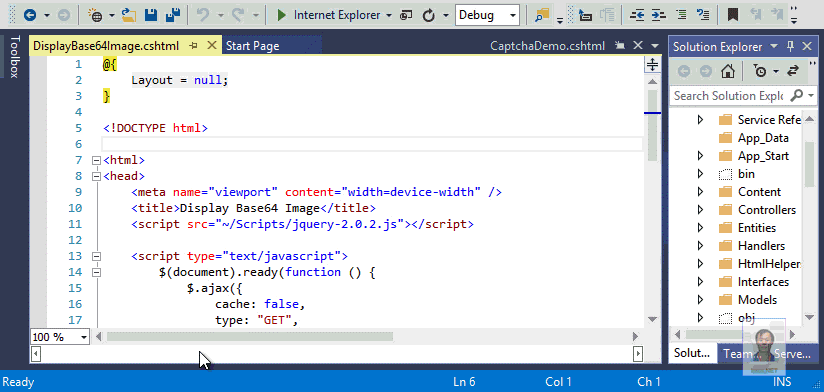The height and width of the screenshot is (392, 824).
Task: Expand the Controllers folder node
Action: coord(700,210)
